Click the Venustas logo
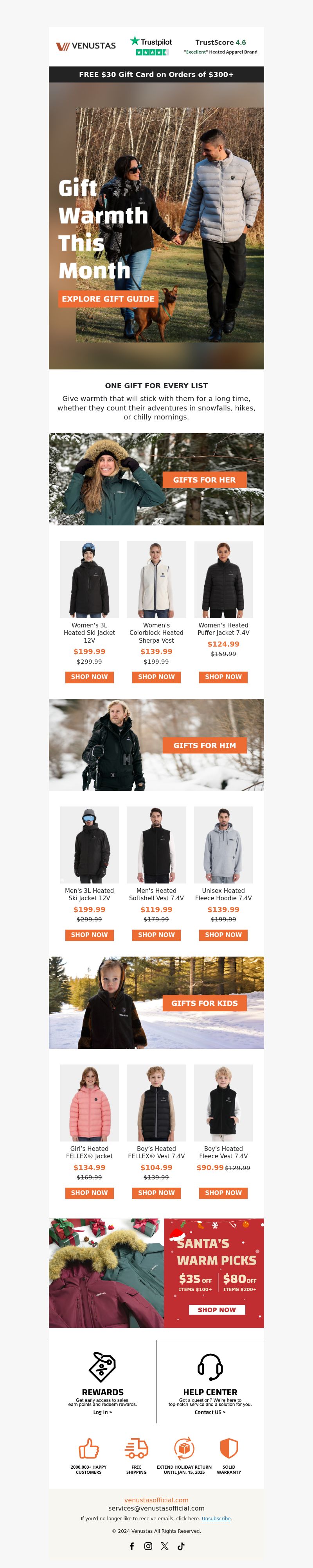 pyautogui.click(x=86, y=46)
